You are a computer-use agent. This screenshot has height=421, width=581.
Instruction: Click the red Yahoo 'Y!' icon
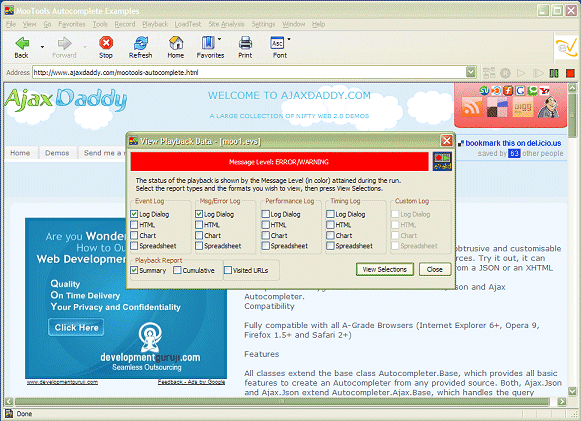tap(544, 90)
